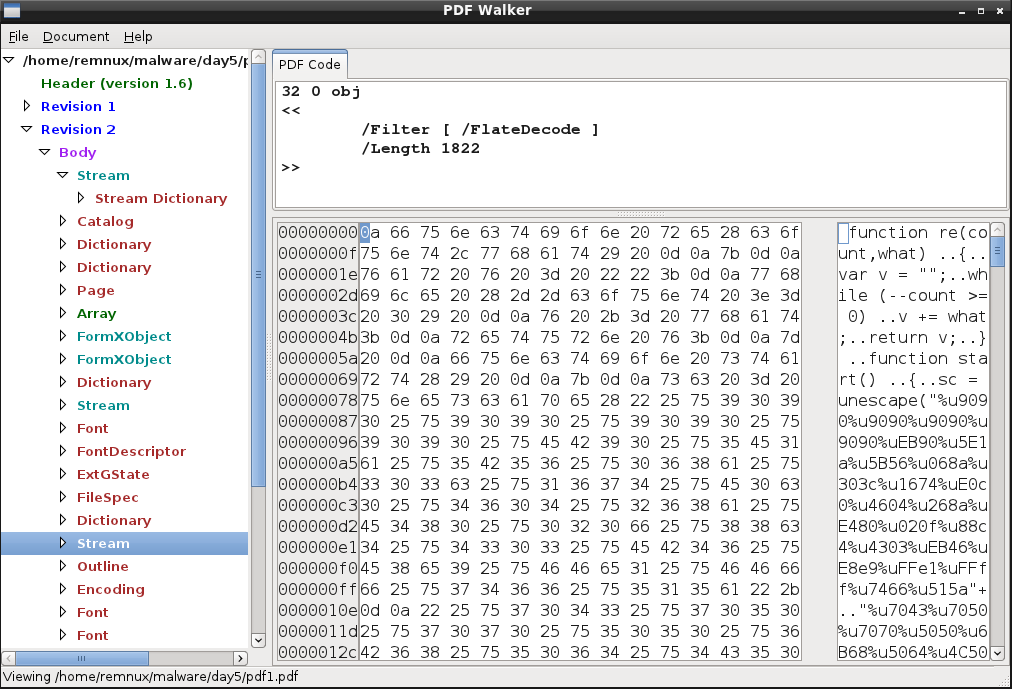1012x689 pixels.
Task: Select the ExtGState tree item
Action: (x=113, y=474)
